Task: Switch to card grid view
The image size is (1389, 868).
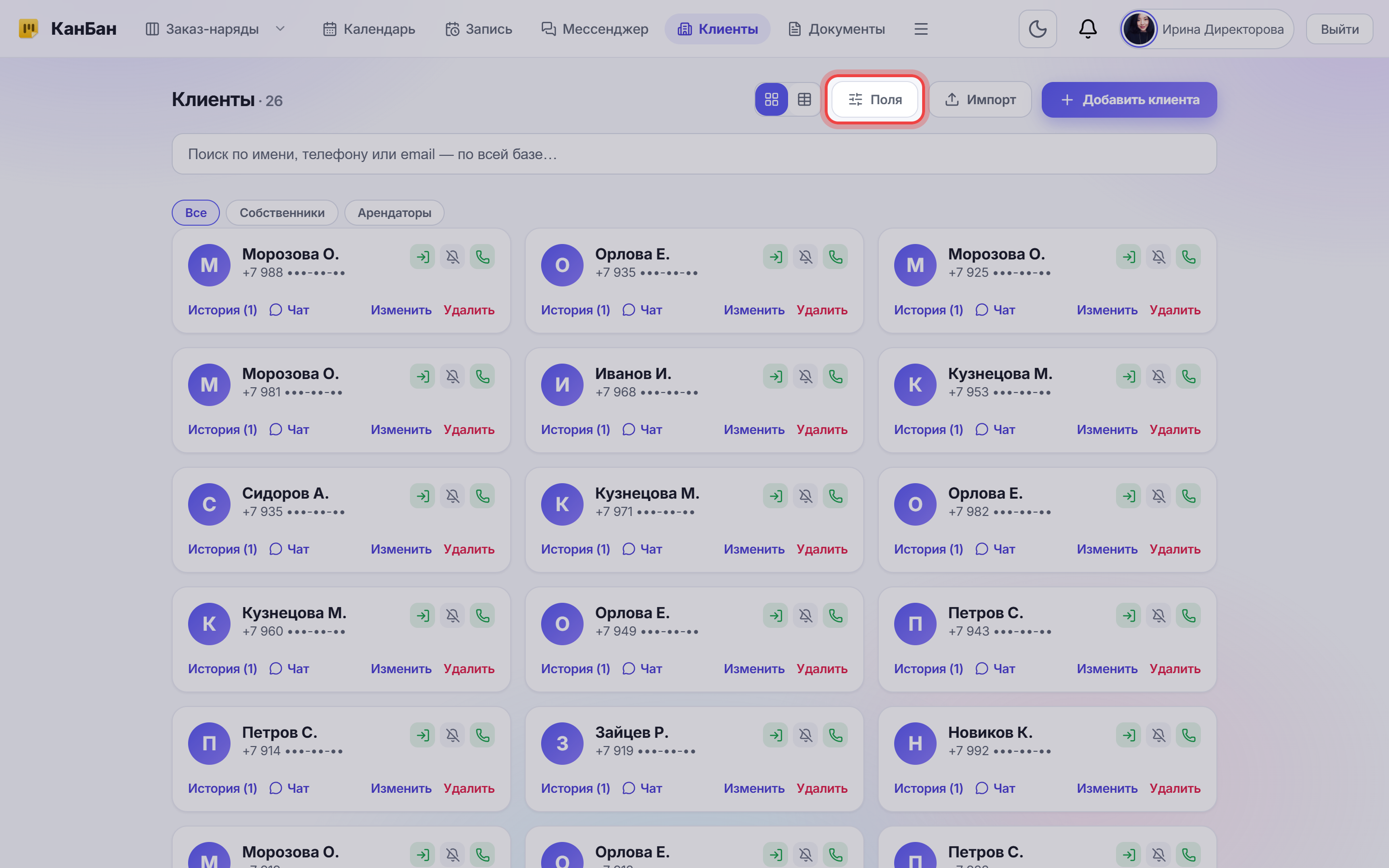Action: click(x=771, y=99)
